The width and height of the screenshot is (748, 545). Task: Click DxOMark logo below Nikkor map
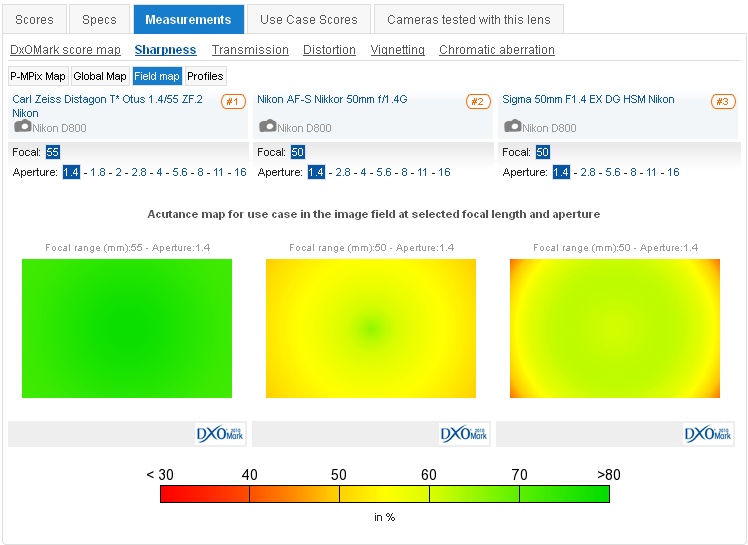coord(464,434)
